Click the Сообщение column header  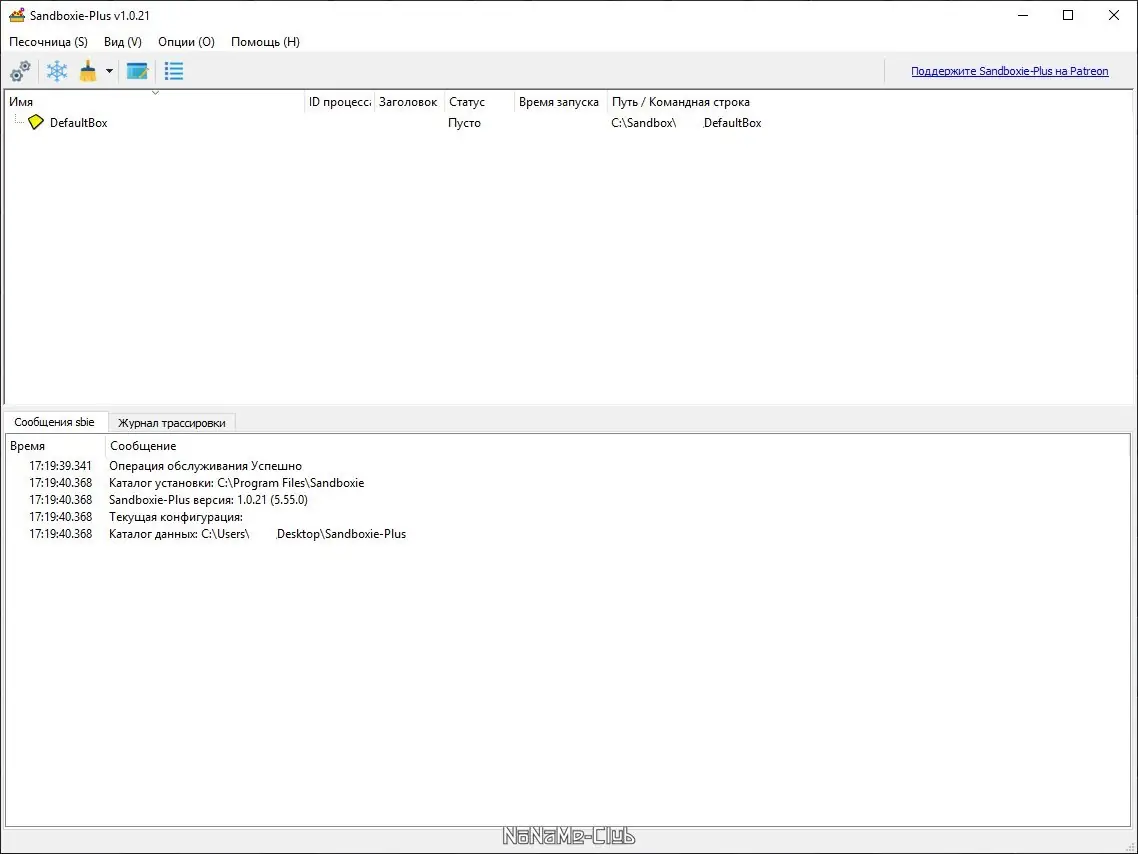click(x=618, y=446)
